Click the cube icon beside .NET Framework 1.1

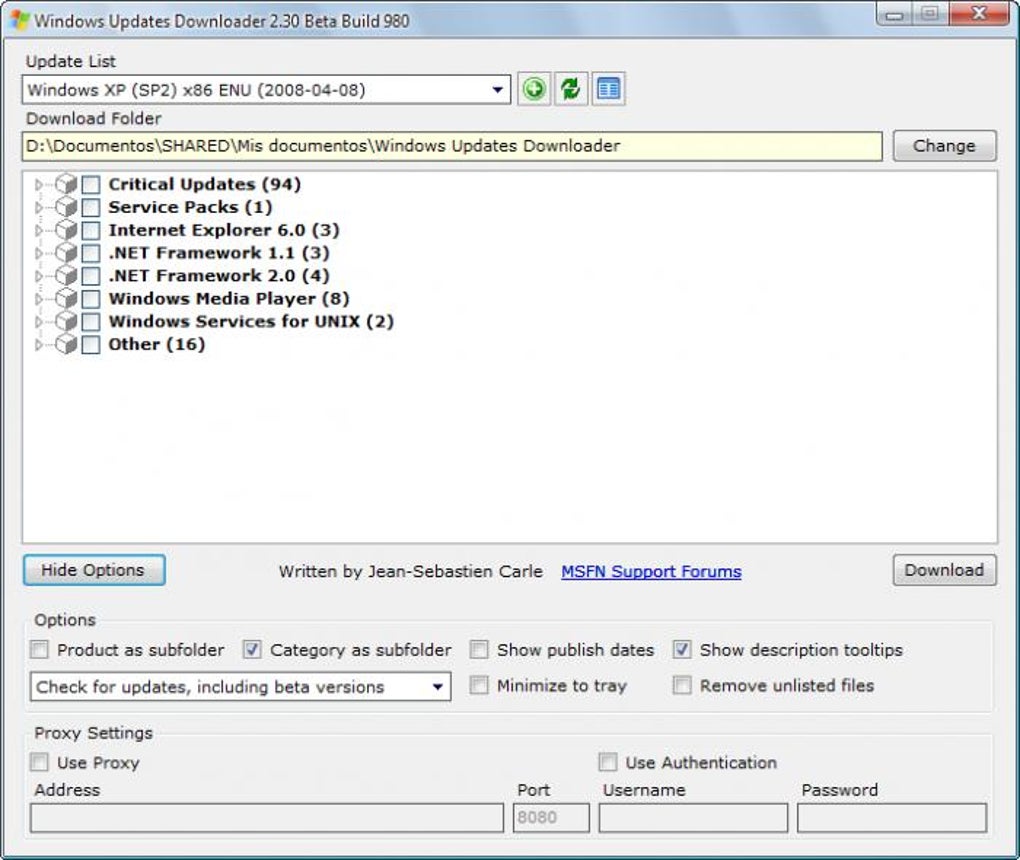(x=66, y=252)
